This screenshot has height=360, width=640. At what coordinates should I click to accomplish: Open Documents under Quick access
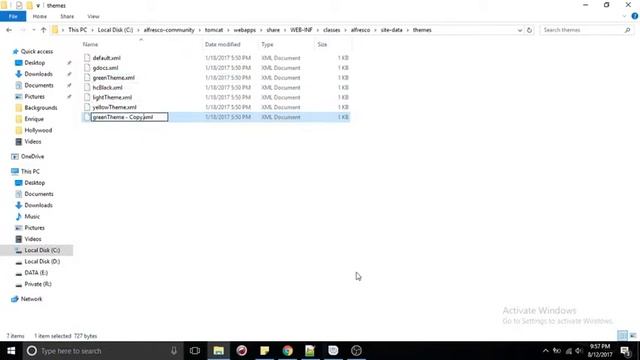(39, 85)
